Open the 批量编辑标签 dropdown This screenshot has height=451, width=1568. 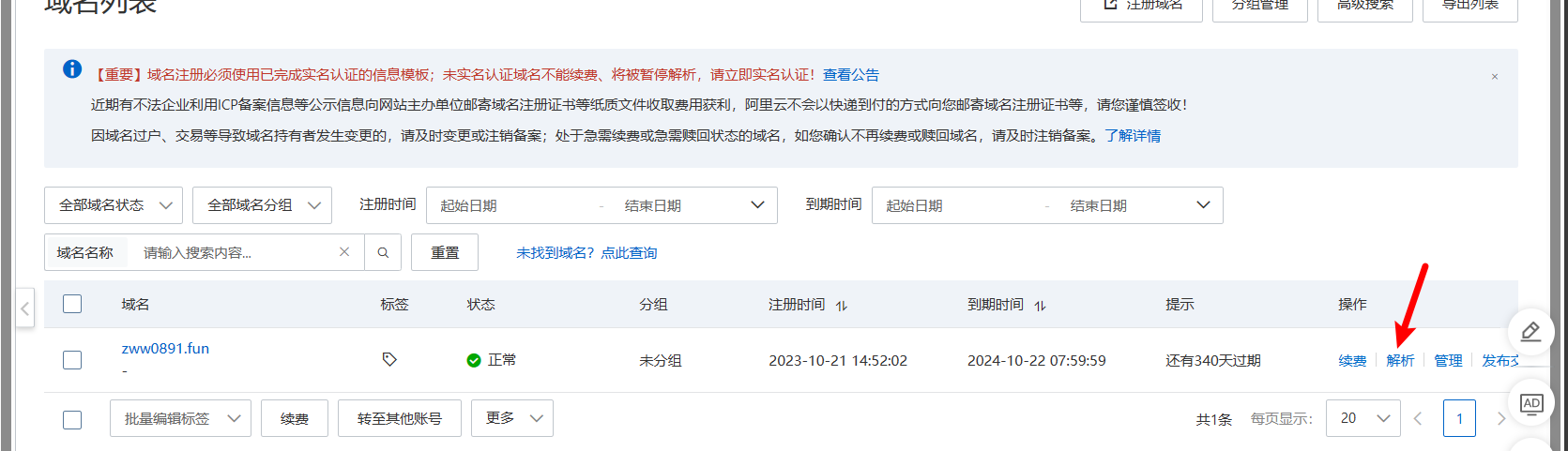(180, 418)
